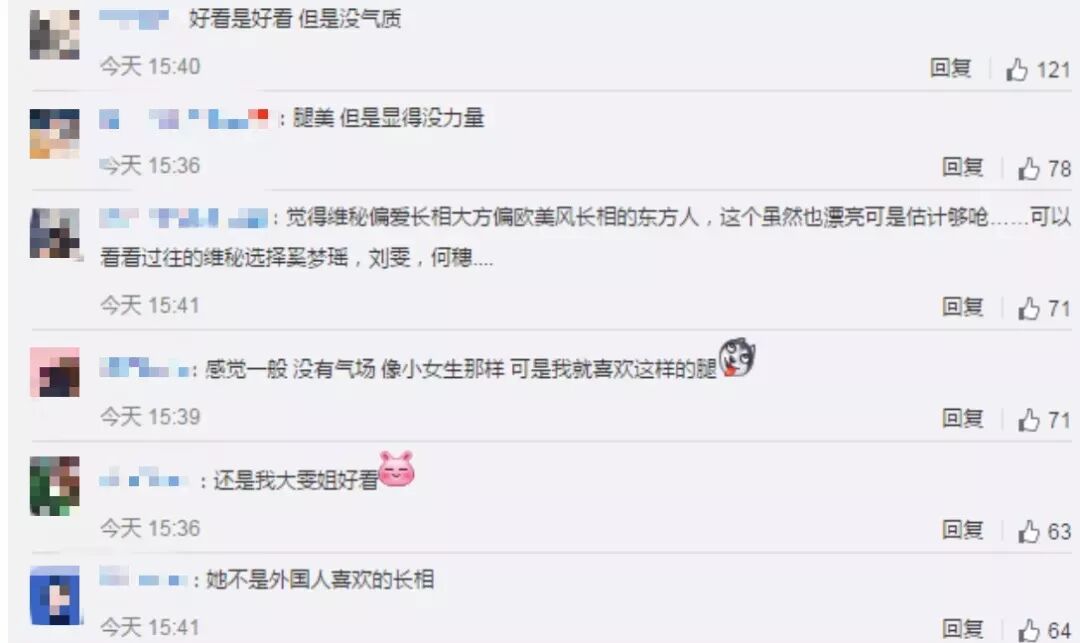Open the first commenter's avatar

point(54,34)
